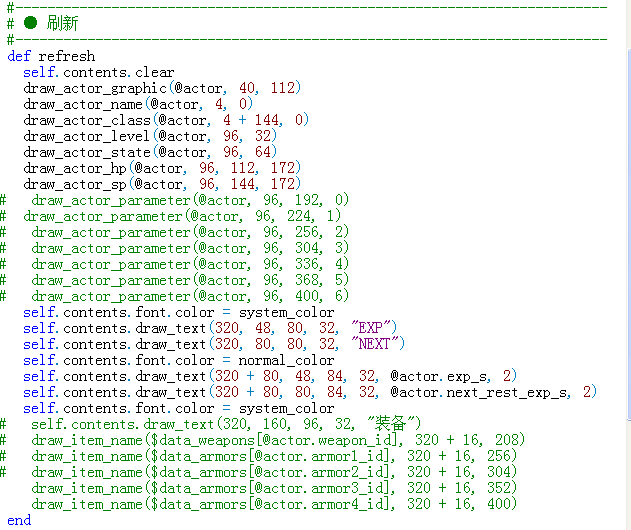Click the draw_actor_hp(@actor, 96, 112, 172) line

tap(162, 168)
